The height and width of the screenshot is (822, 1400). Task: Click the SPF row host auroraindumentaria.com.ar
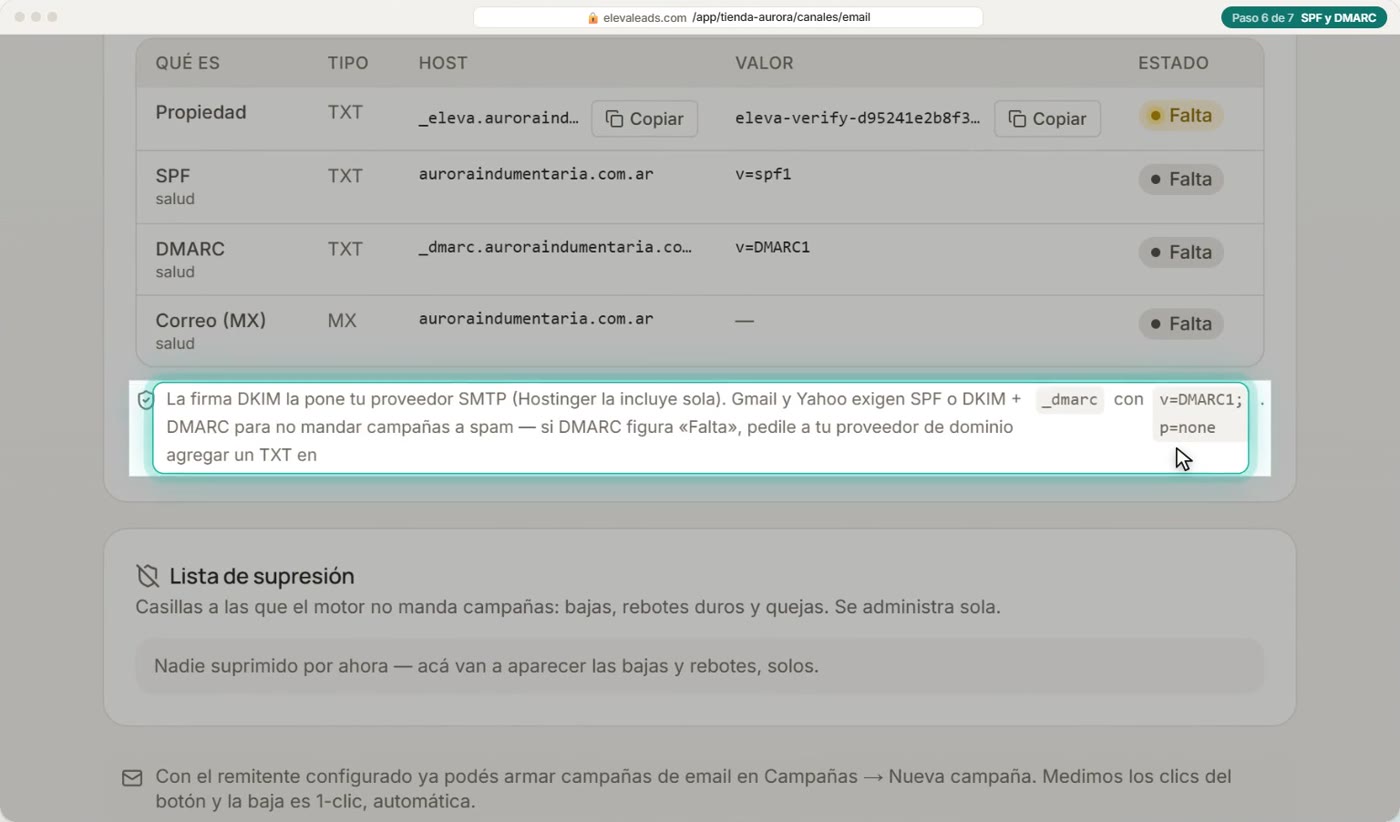pyautogui.click(x=536, y=174)
